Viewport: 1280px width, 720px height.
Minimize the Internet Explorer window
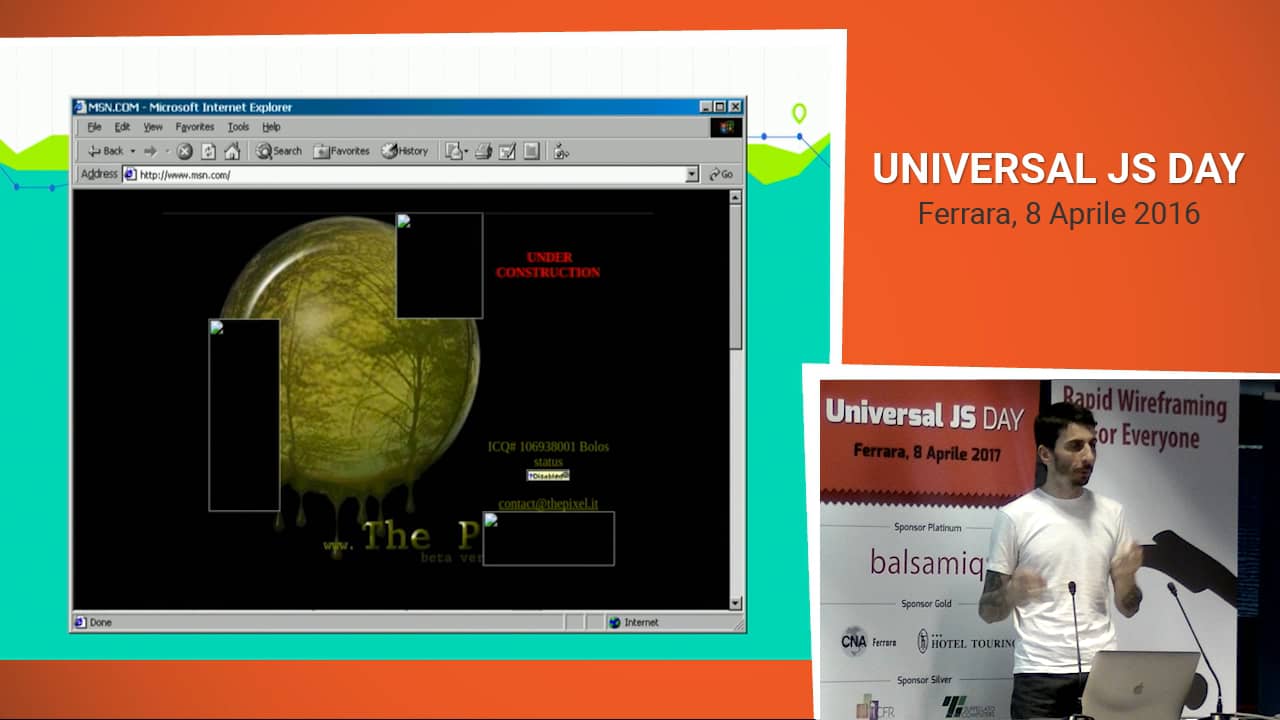point(706,107)
